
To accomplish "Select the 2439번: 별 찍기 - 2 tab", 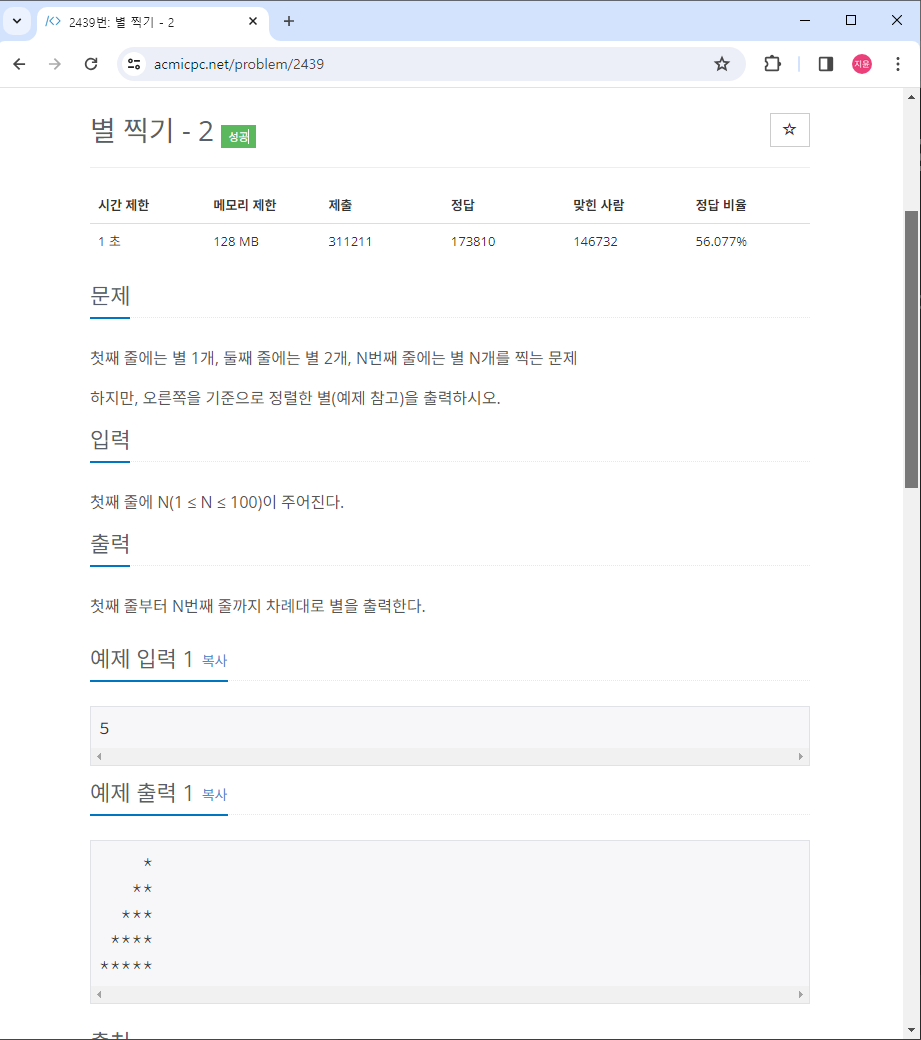I will click(x=153, y=22).
